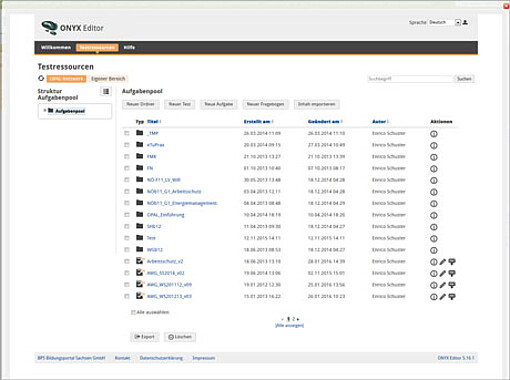Select the checkbox for Arbeitsschutz_v2
This screenshot has height=380, width=510.
pos(127,262)
